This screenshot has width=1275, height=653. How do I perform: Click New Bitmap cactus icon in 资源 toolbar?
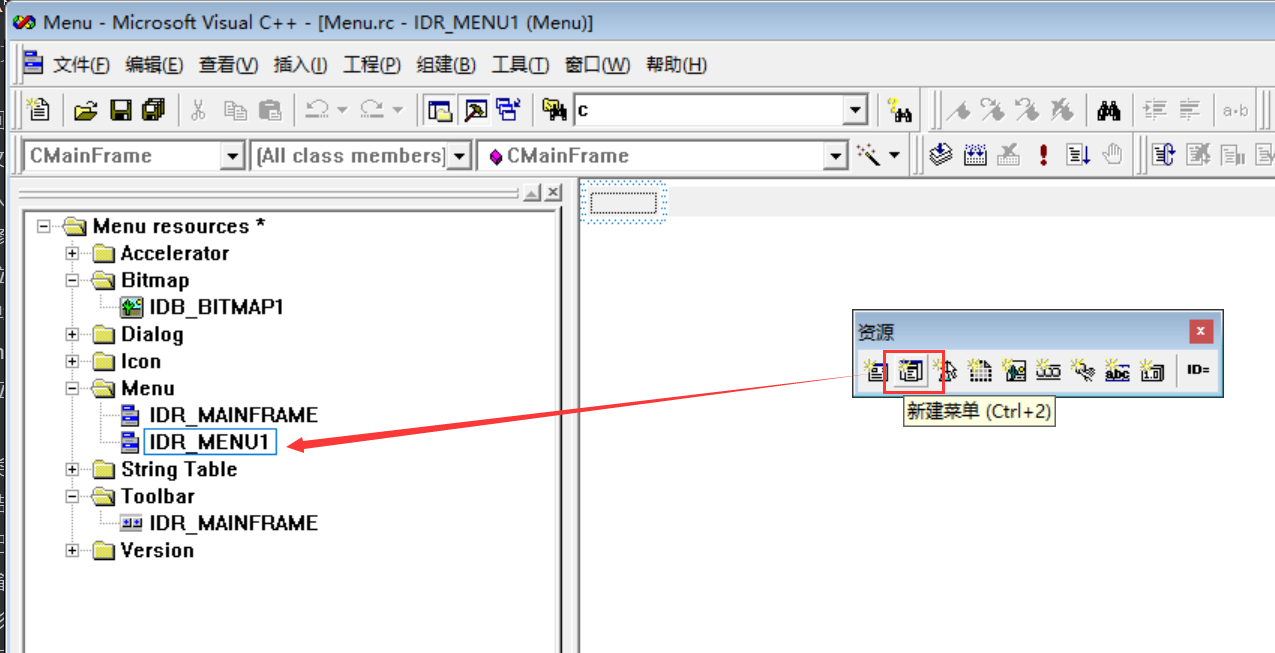[x=1014, y=371]
